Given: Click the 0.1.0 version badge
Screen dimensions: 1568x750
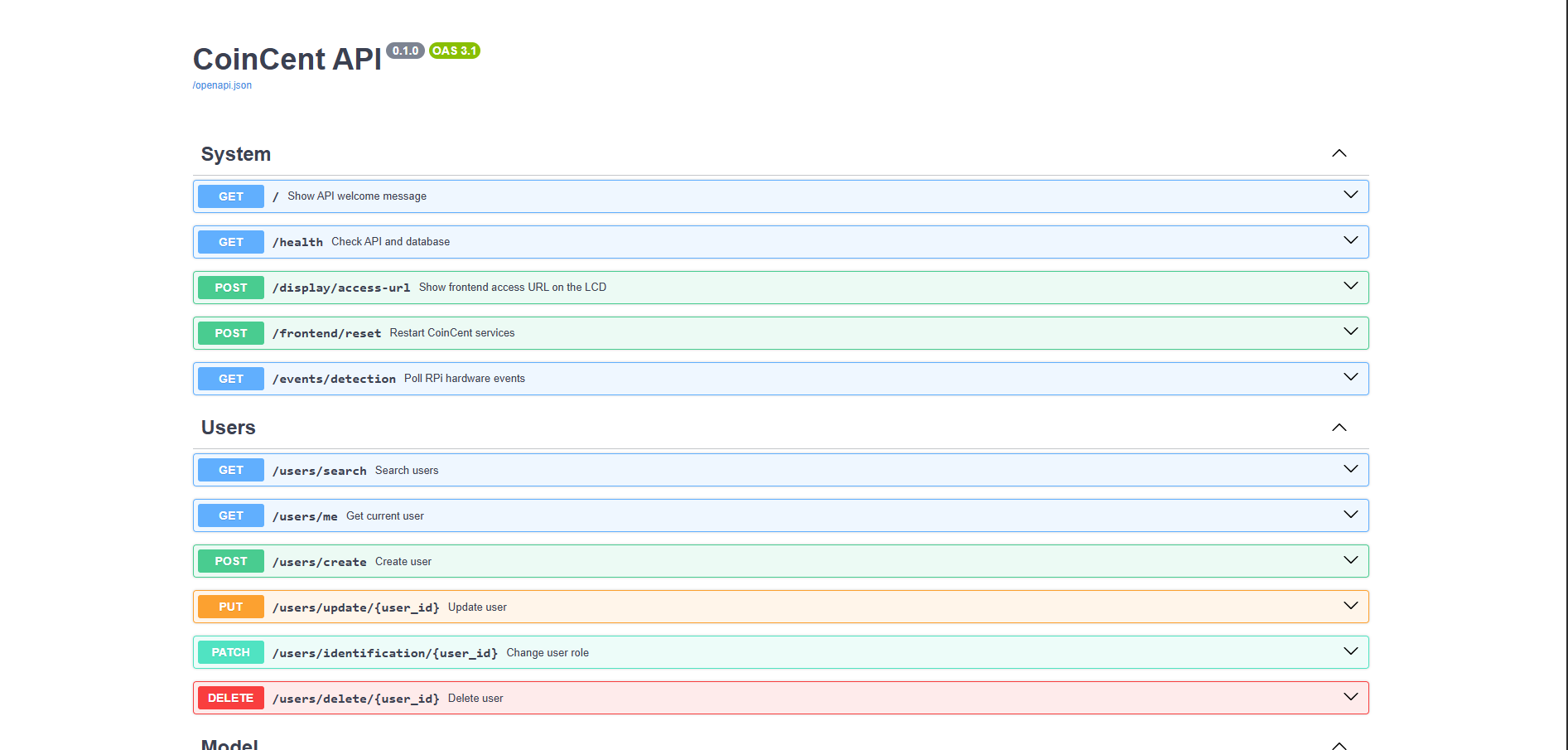Looking at the screenshot, I should [x=405, y=51].
